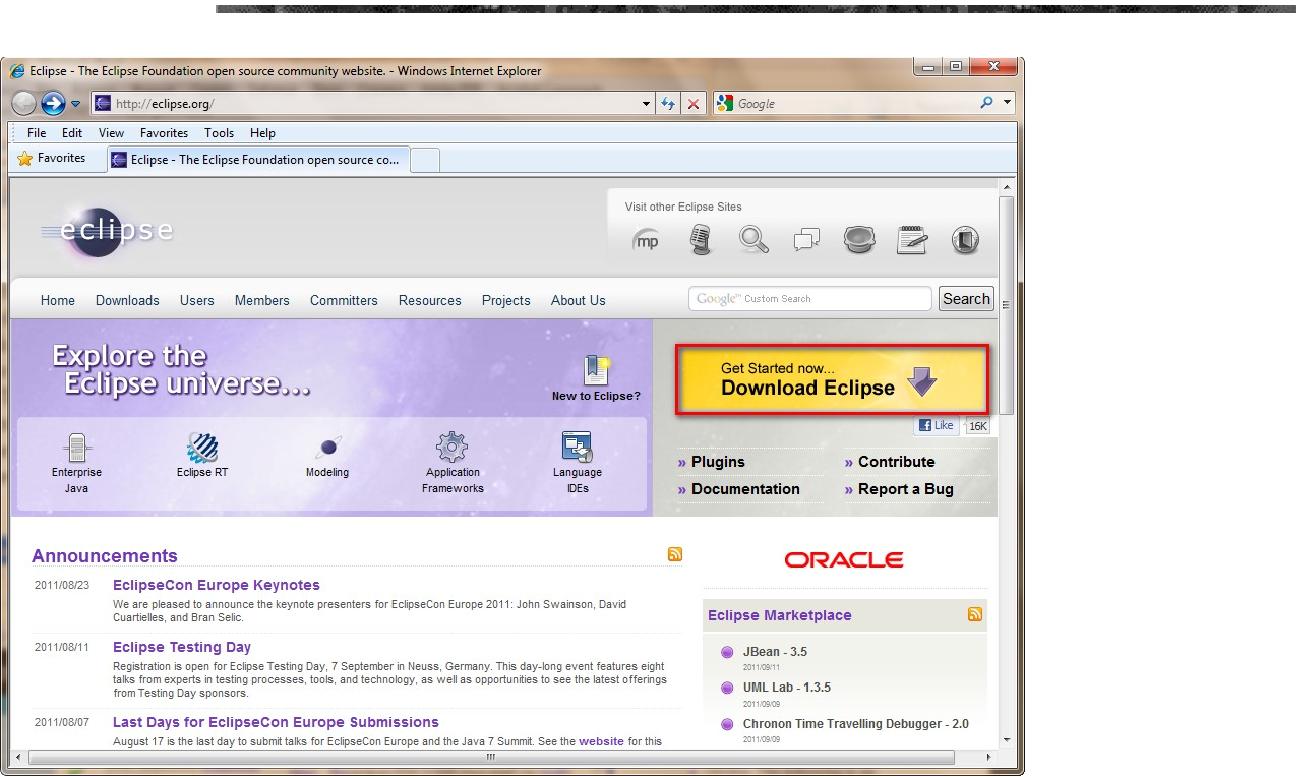Viewport: 1296px width, 777px height.
Task: Click the red stop loading icon
Action: [694, 103]
